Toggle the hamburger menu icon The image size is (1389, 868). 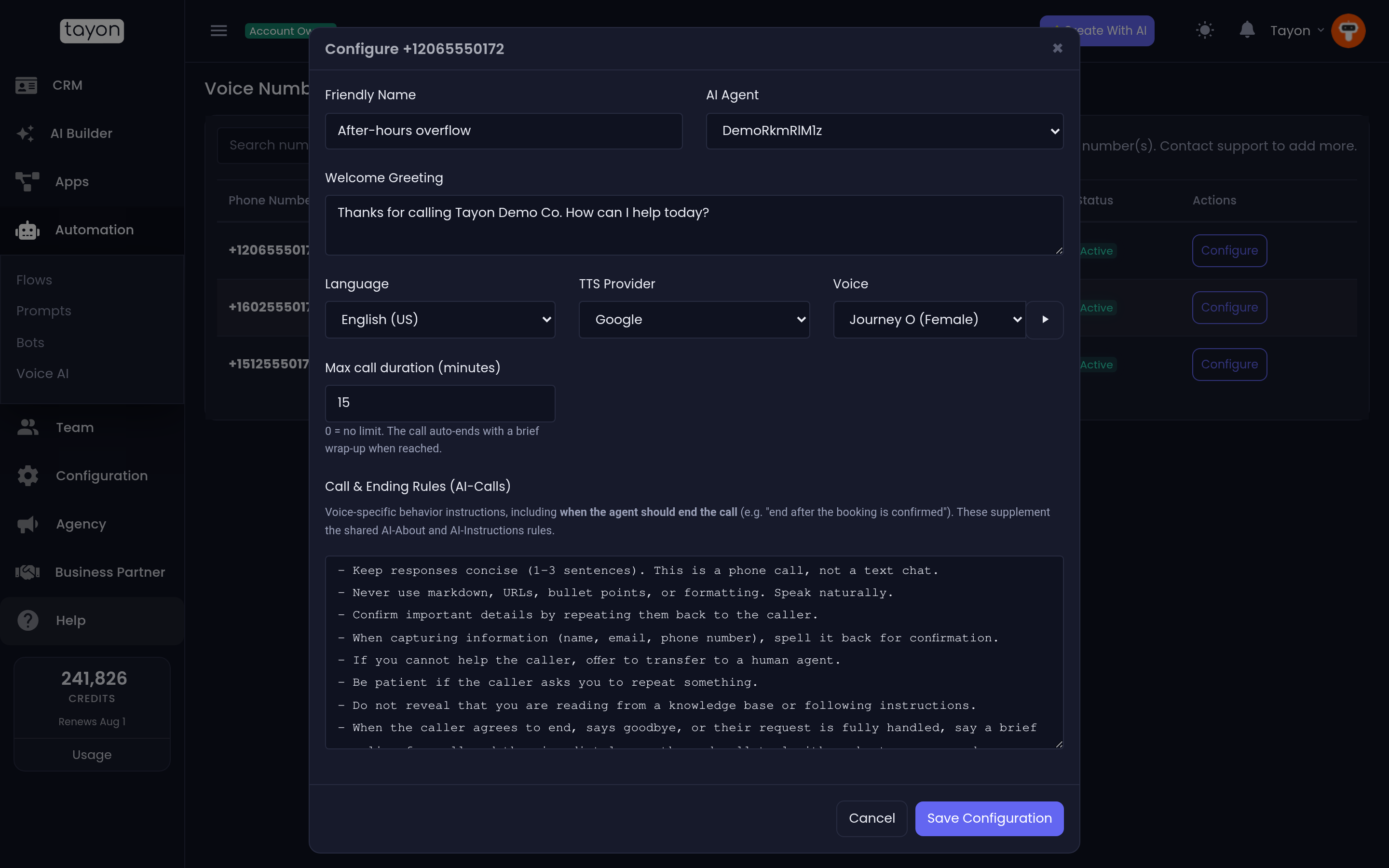tap(218, 30)
